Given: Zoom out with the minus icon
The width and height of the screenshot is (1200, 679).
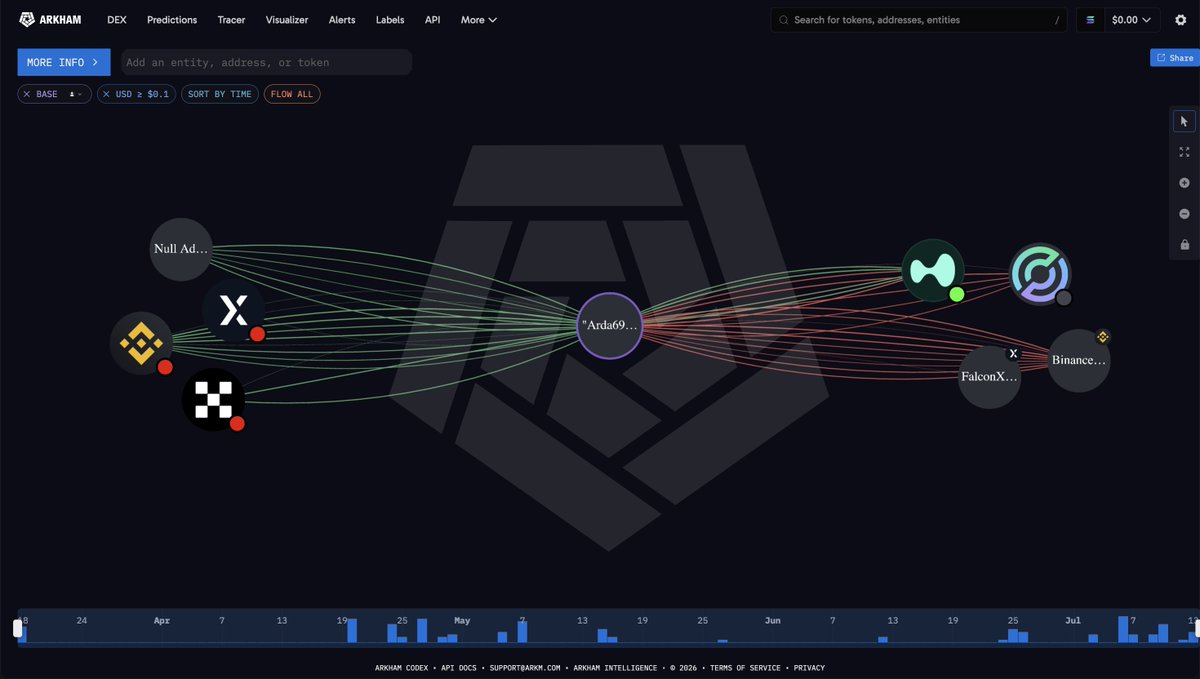Looking at the screenshot, I should [1184, 214].
